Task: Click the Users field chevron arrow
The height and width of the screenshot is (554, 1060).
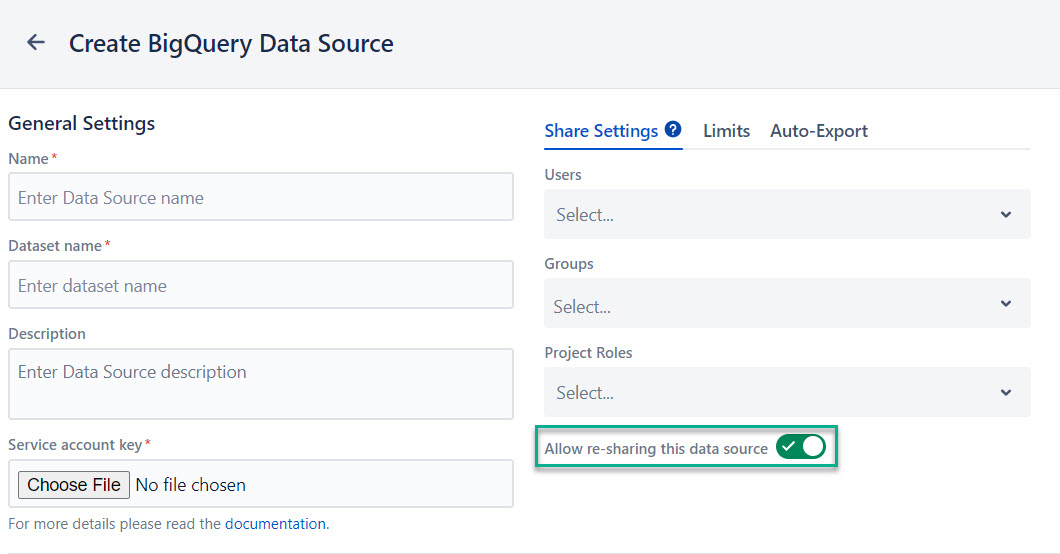Action: pyautogui.click(x=1006, y=215)
